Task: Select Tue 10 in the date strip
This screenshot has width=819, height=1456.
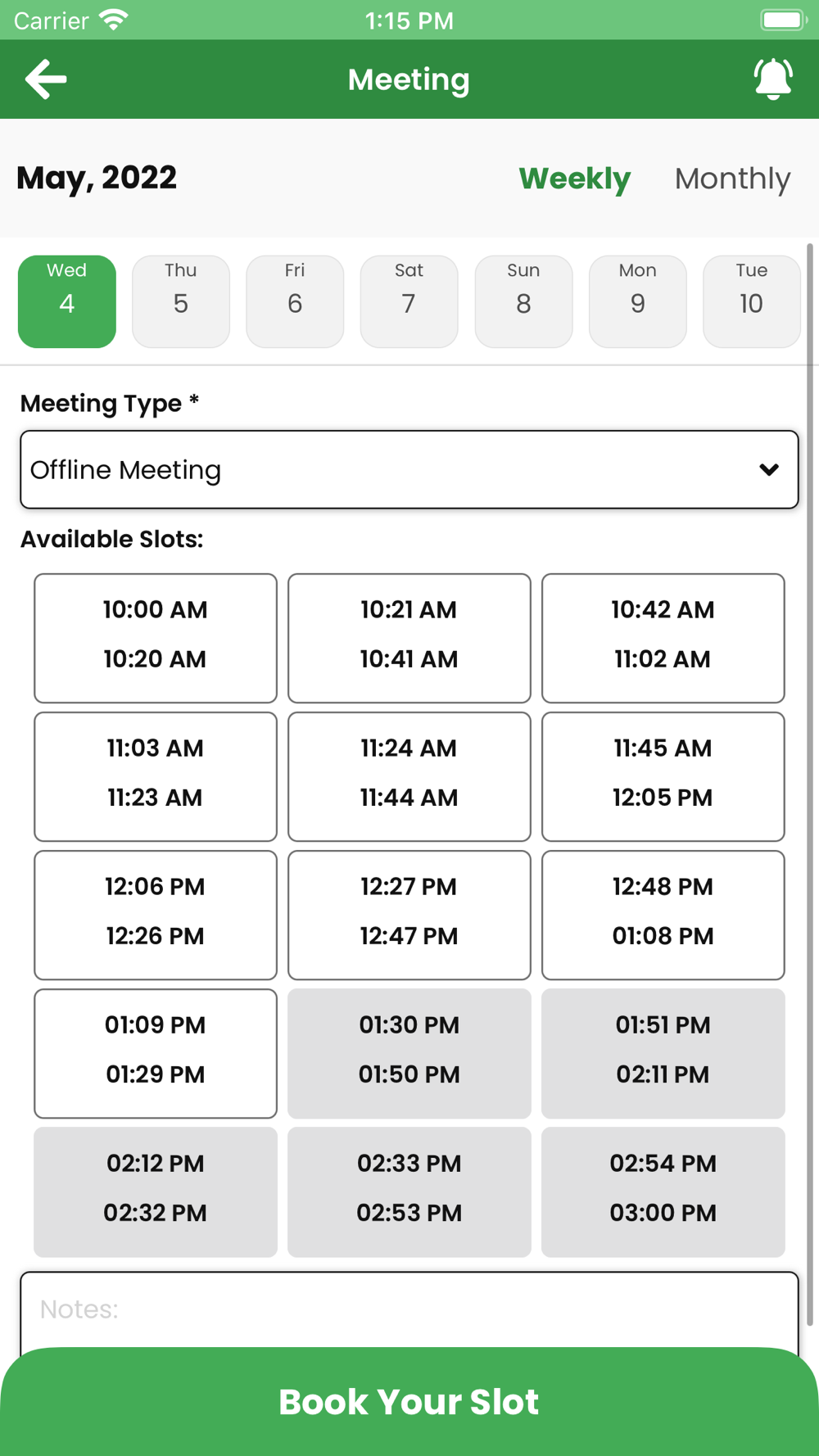Action: click(x=751, y=301)
